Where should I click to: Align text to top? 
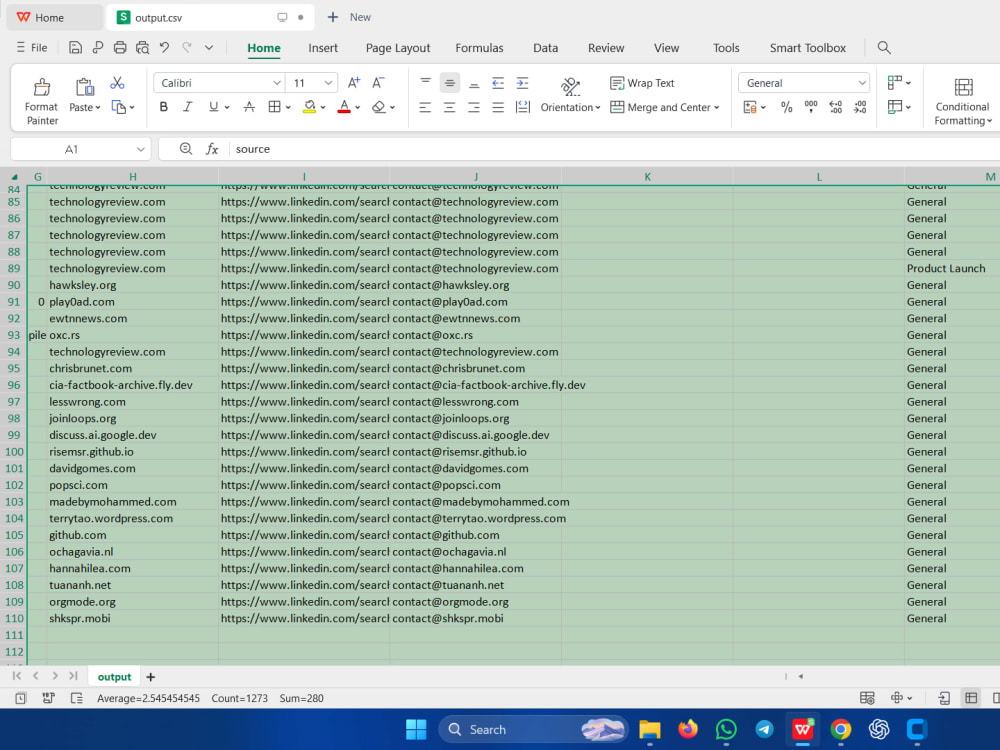(425, 83)
